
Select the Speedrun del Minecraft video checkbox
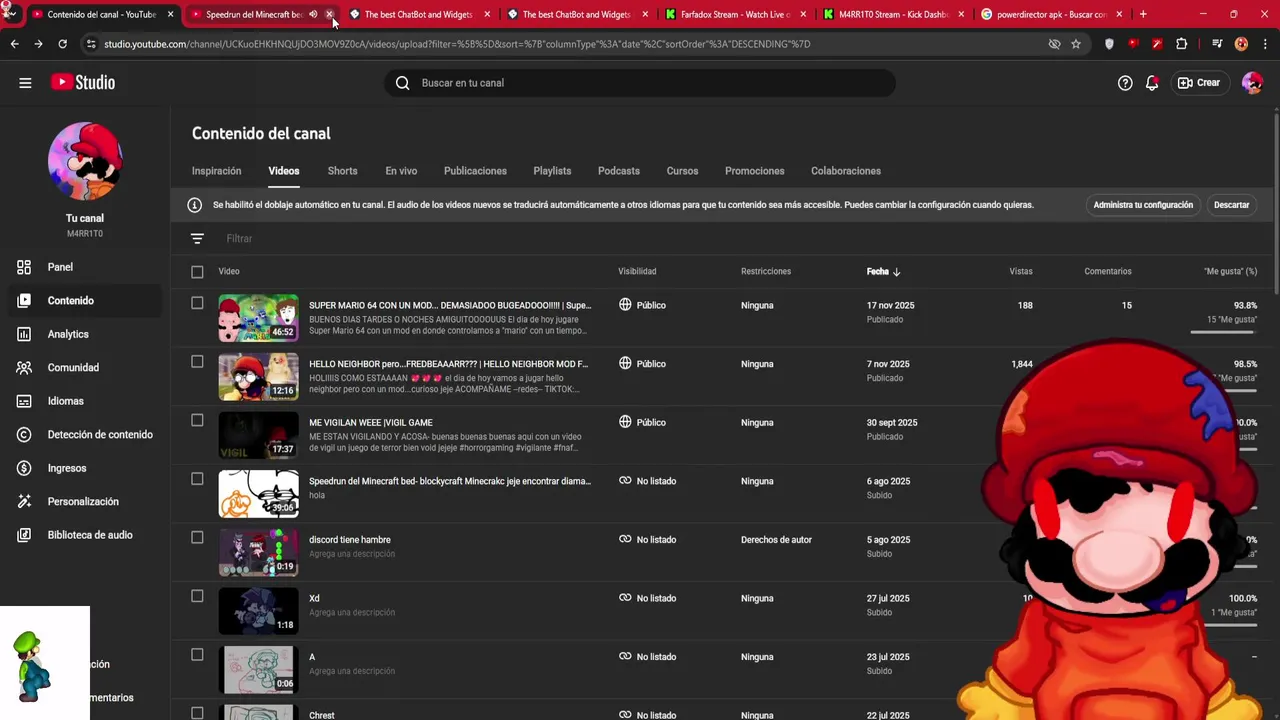pyautogui.click(x=197, y=479)
